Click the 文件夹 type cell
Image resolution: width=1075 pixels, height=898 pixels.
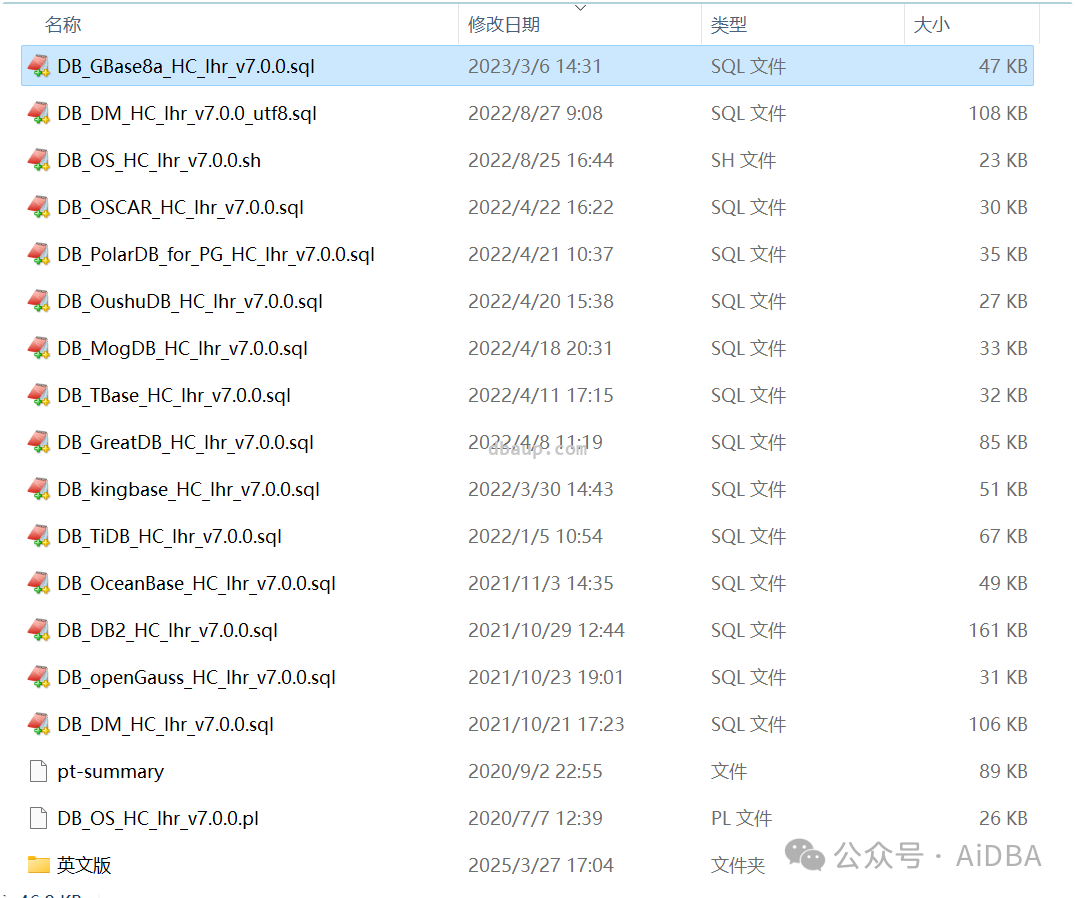tap(738, 865)
